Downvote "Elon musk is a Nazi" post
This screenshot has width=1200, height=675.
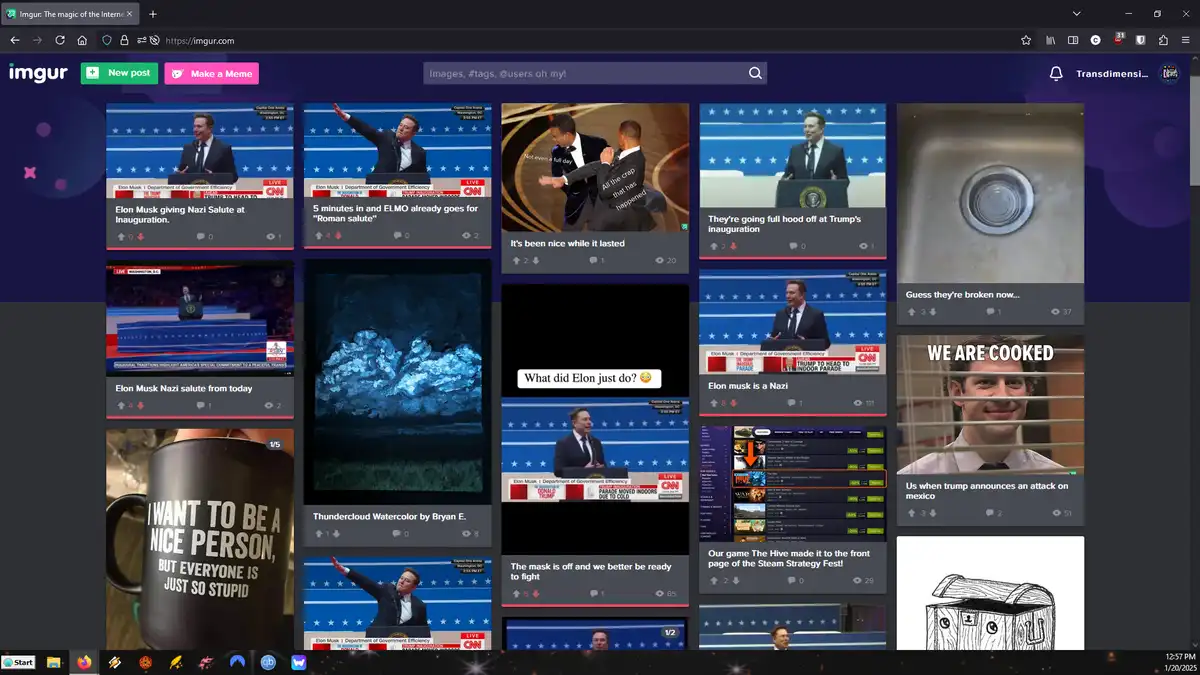[733, 403]
